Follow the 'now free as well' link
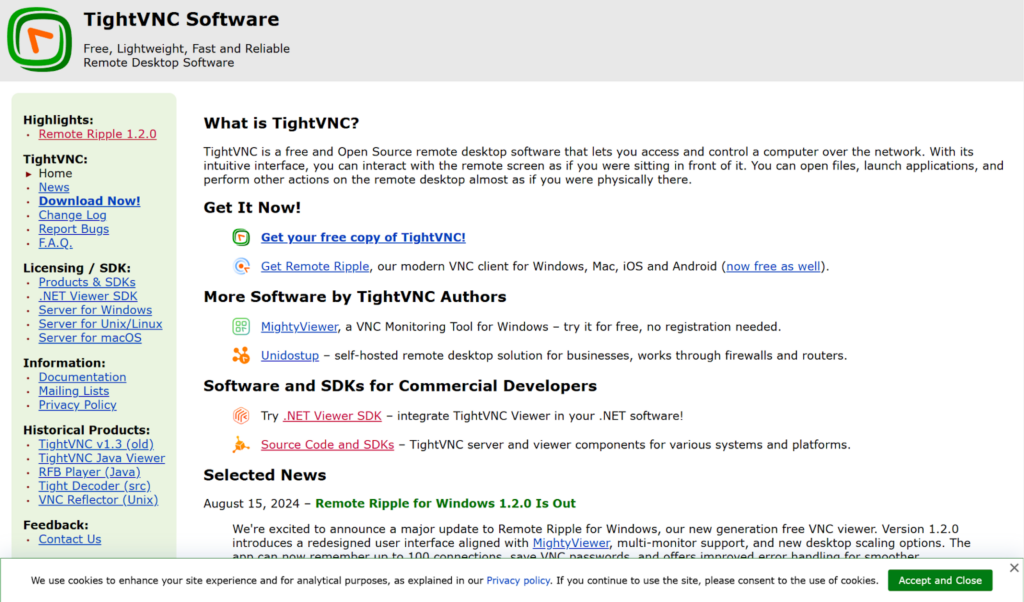Image resolution: width=1024 pixels, height=602 pixels. tap(773, 266)
